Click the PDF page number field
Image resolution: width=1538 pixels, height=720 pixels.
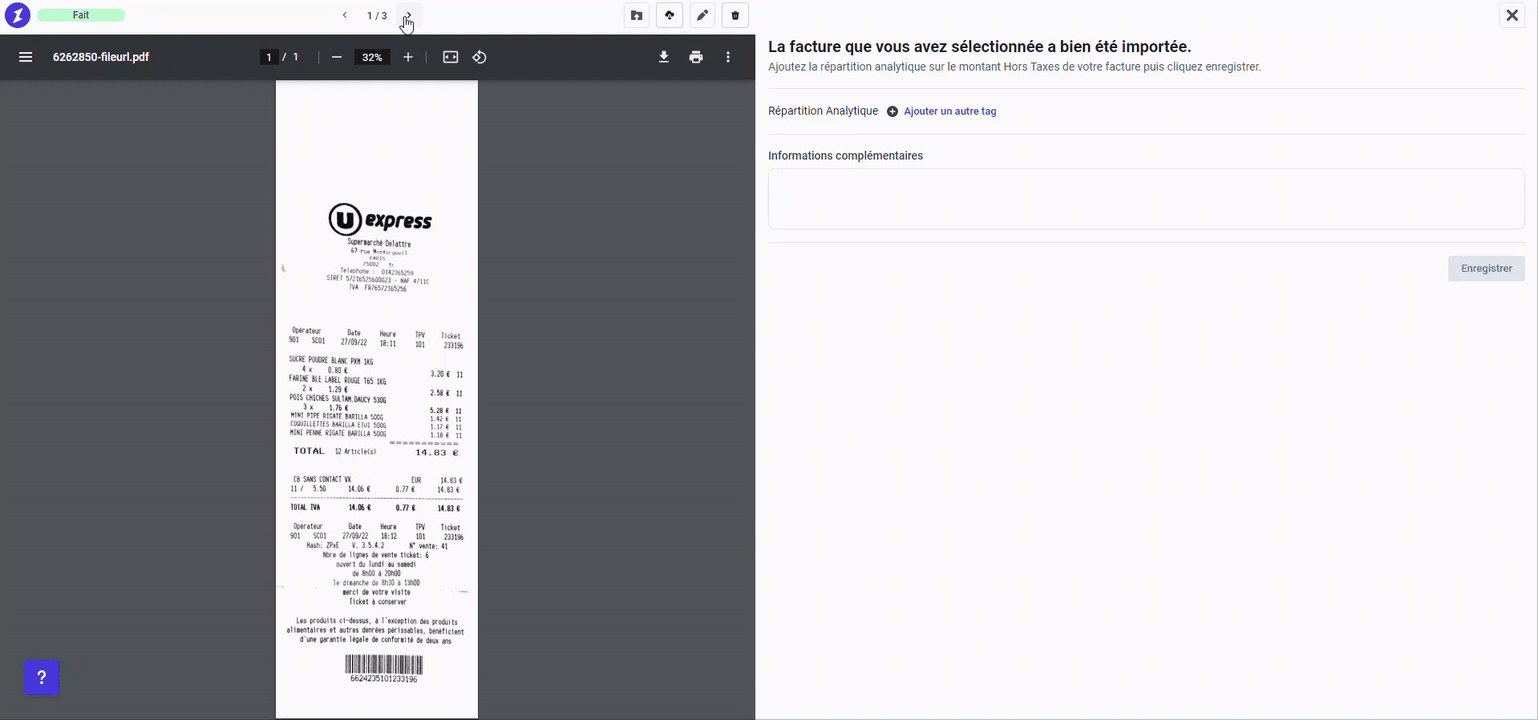(268, 57)
